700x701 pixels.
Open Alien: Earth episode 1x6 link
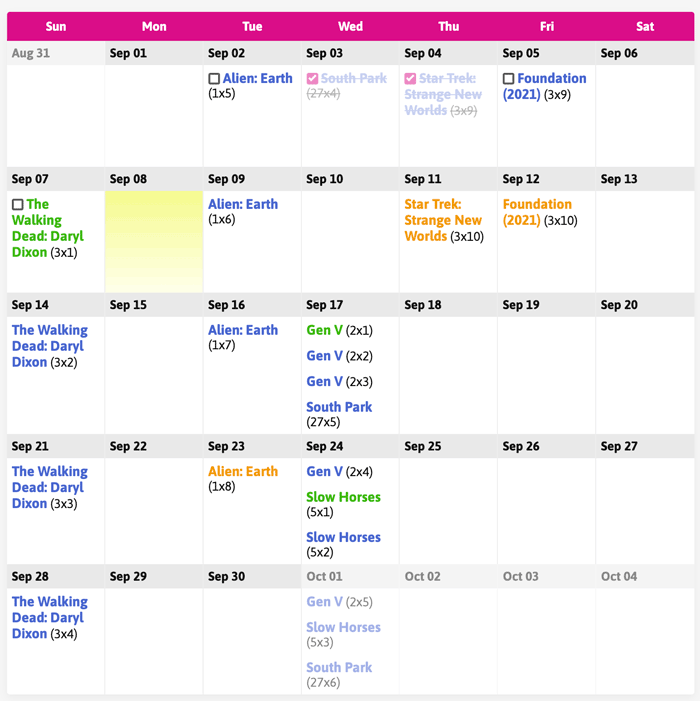[242, 204]
